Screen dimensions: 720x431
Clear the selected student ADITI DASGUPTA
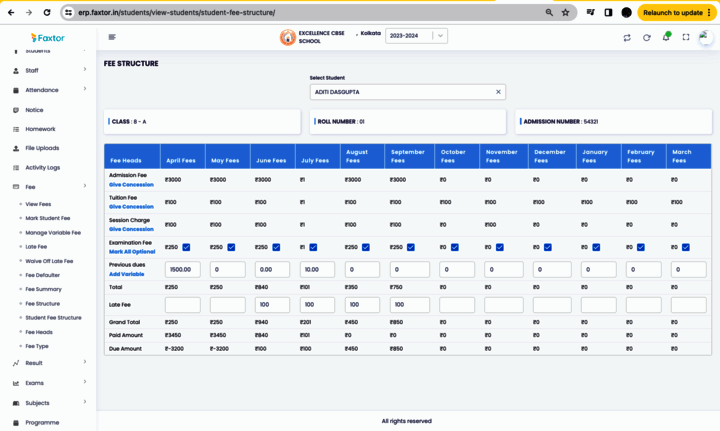498,92
